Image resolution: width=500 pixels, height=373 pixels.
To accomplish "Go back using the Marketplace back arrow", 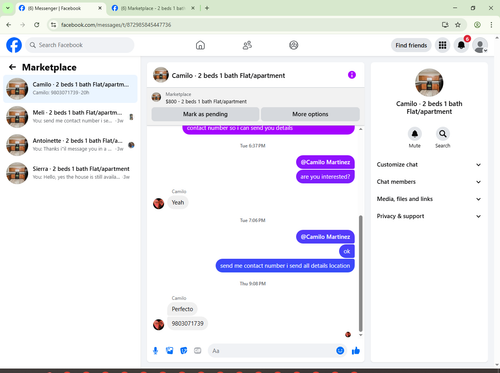I will point(12,67).
